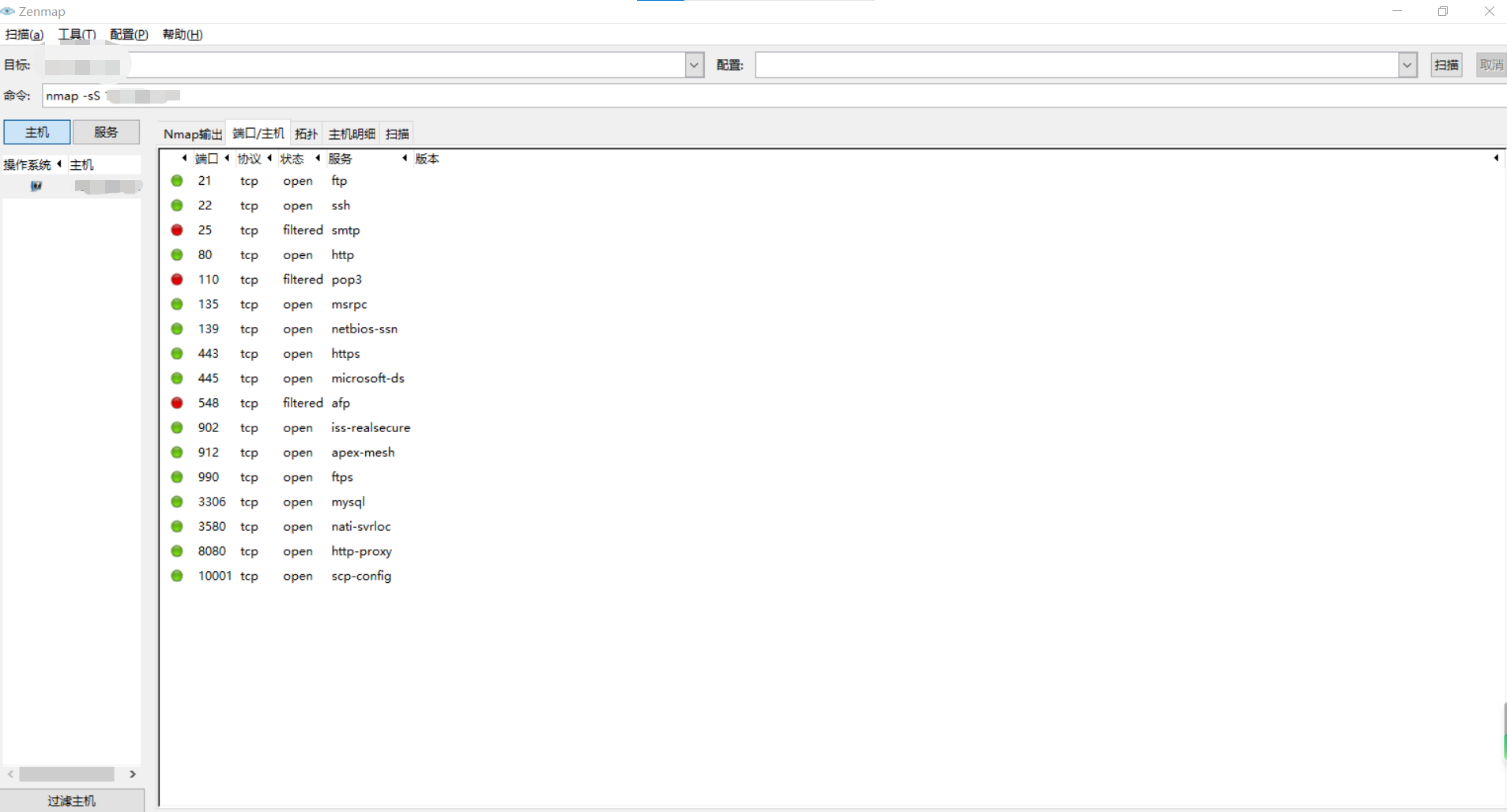Select the nati-svrloc service cell
Image resolution: width=1507 pixels, height=812 pixels.
(x=361, y=526)
